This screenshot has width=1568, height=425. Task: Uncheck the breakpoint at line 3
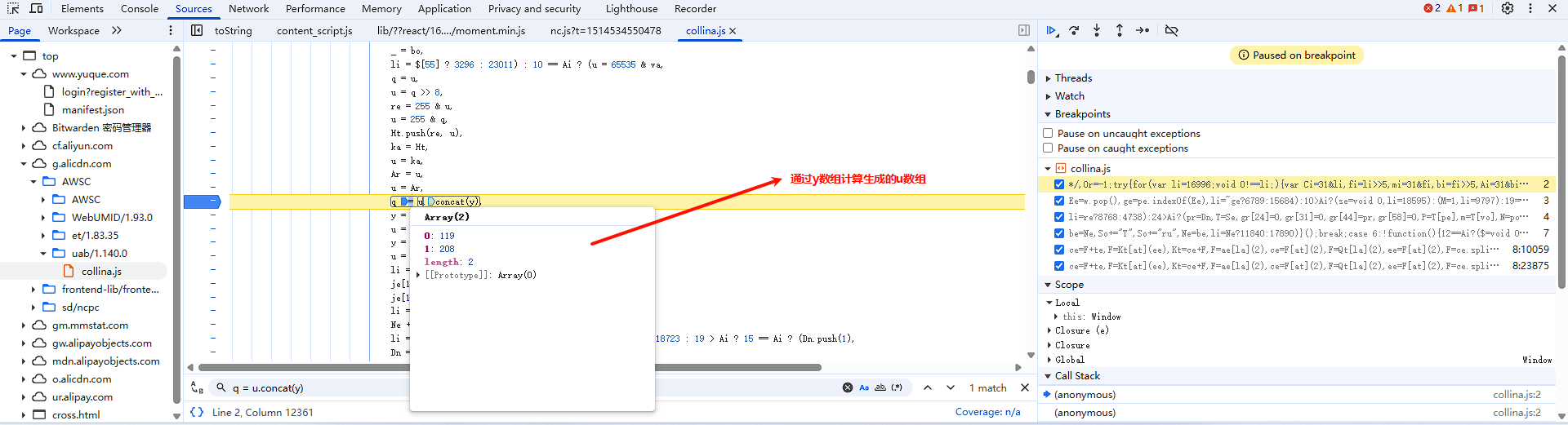tap(1059, 201)
